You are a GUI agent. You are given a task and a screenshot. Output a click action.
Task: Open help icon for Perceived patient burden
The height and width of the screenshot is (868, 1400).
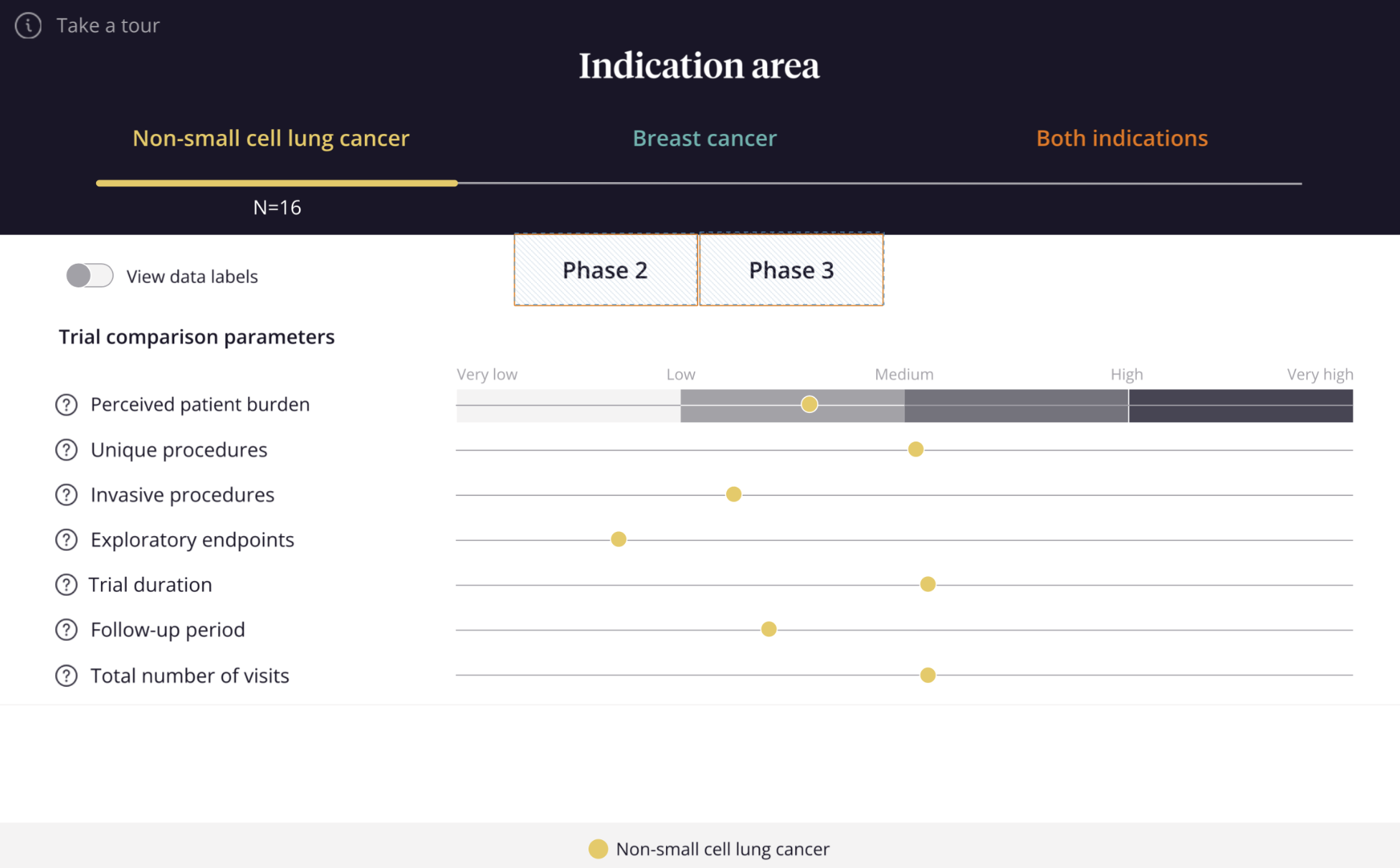pos(66,405)
